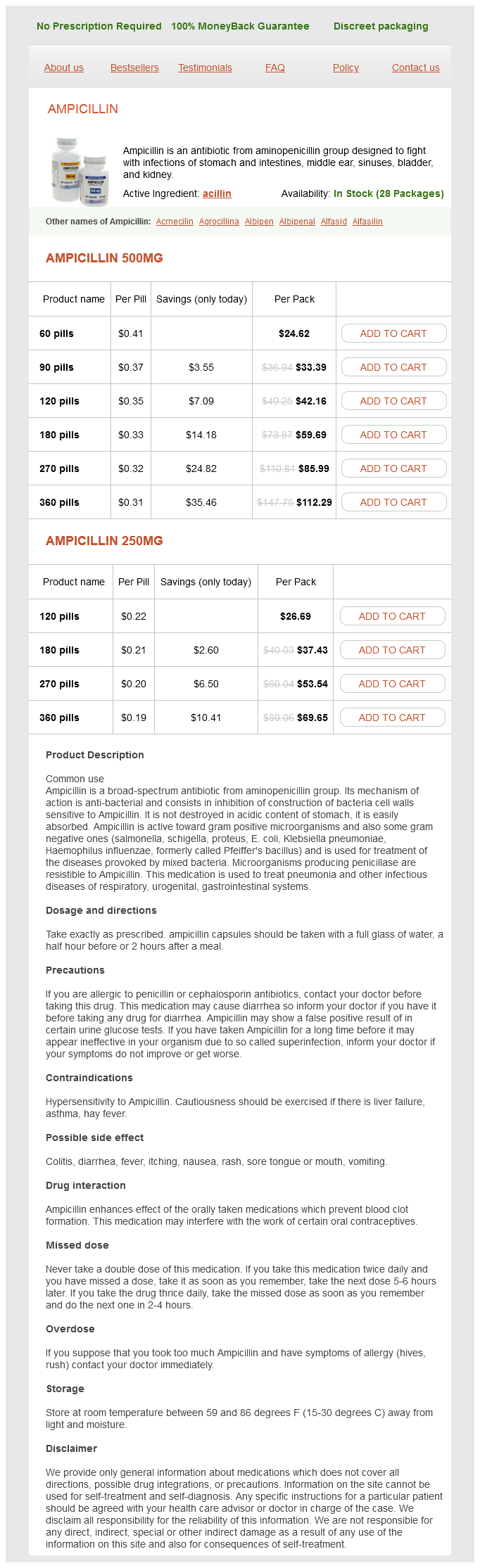This screenshot has height=1568, width=480.
Task: Open the Acmecilin alternative name link
Action: pos(175,222)
